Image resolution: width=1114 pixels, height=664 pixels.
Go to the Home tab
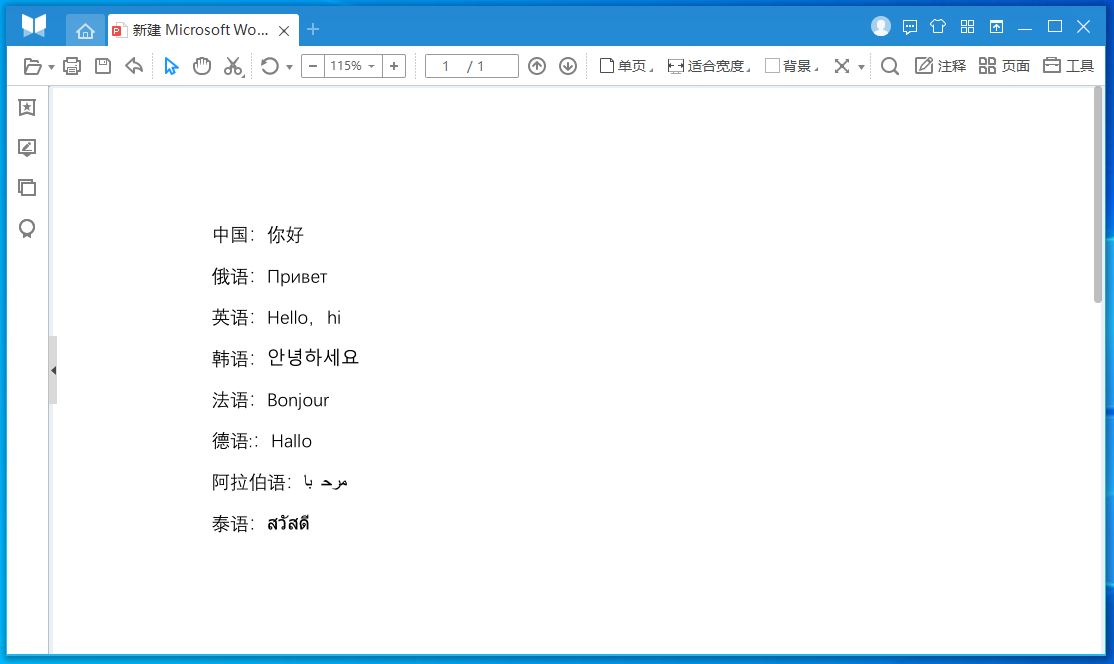86,30
